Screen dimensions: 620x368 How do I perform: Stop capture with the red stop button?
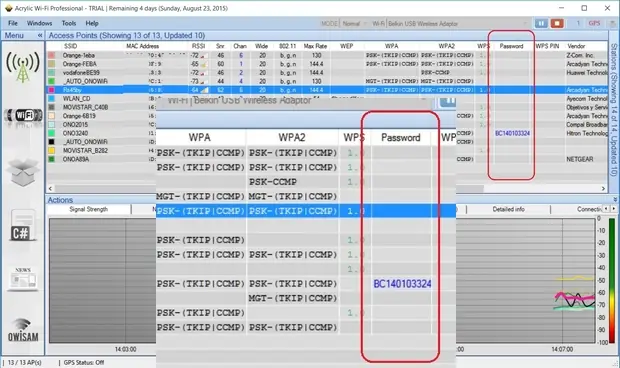click(x=557, y=23)
